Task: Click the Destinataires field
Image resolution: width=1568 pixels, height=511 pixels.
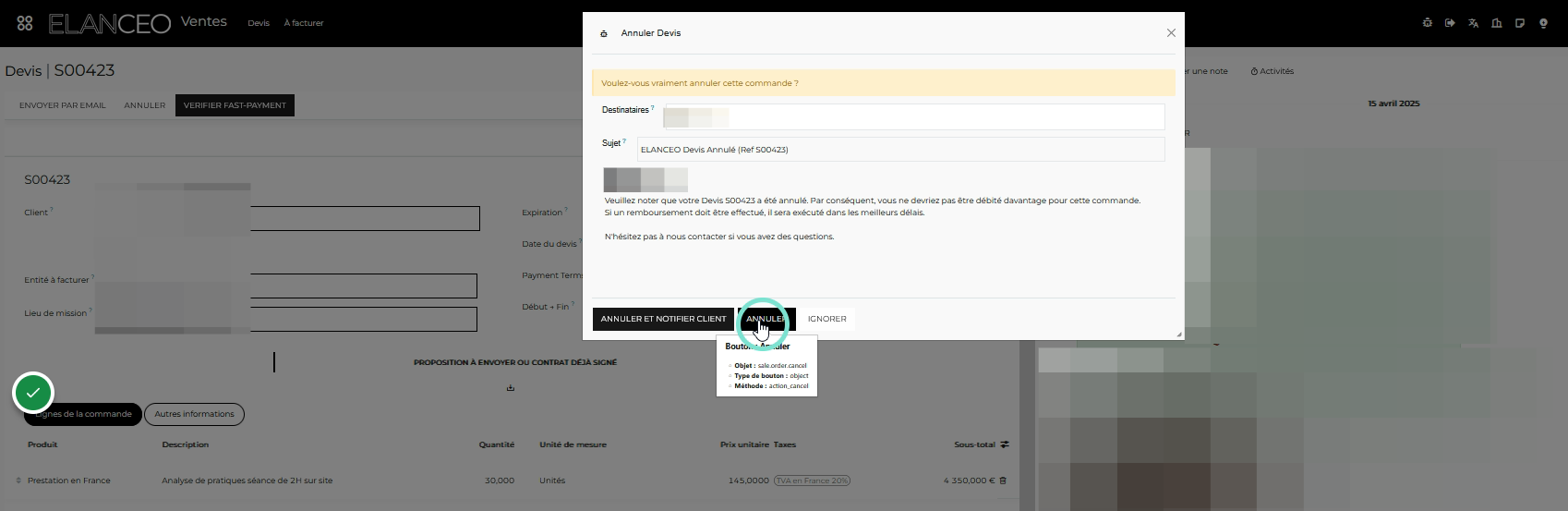Action: pyautogui.click(x=913, y=117)
